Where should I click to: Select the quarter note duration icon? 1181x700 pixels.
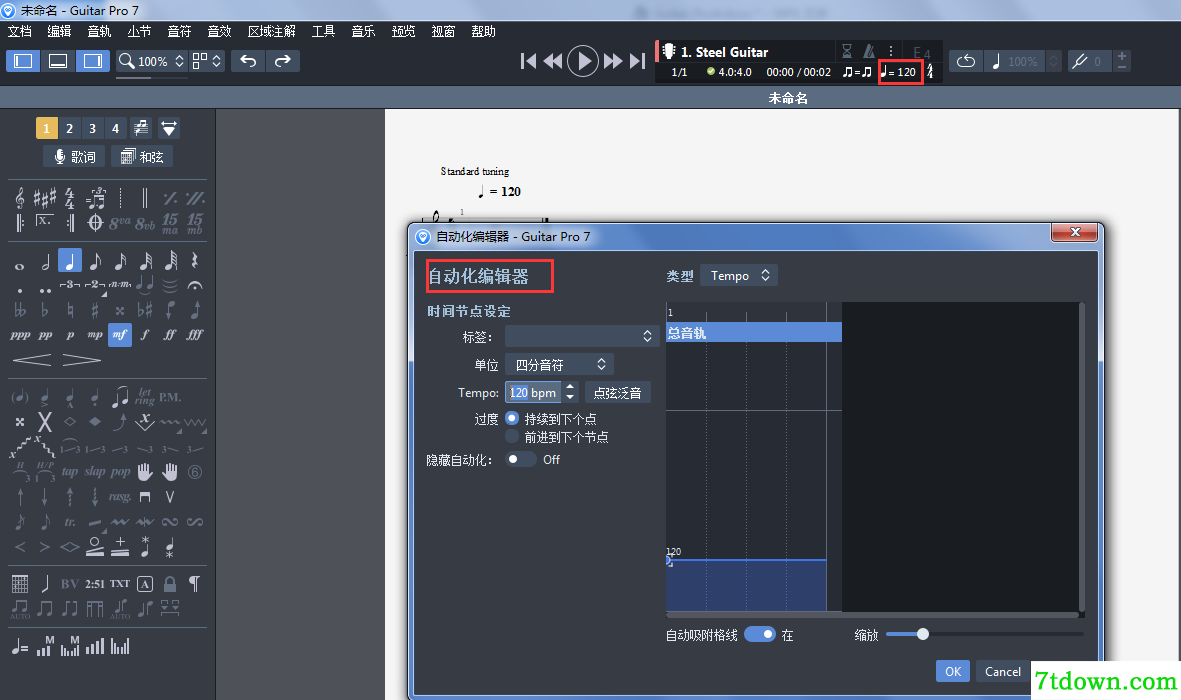(x=69, y=261)
